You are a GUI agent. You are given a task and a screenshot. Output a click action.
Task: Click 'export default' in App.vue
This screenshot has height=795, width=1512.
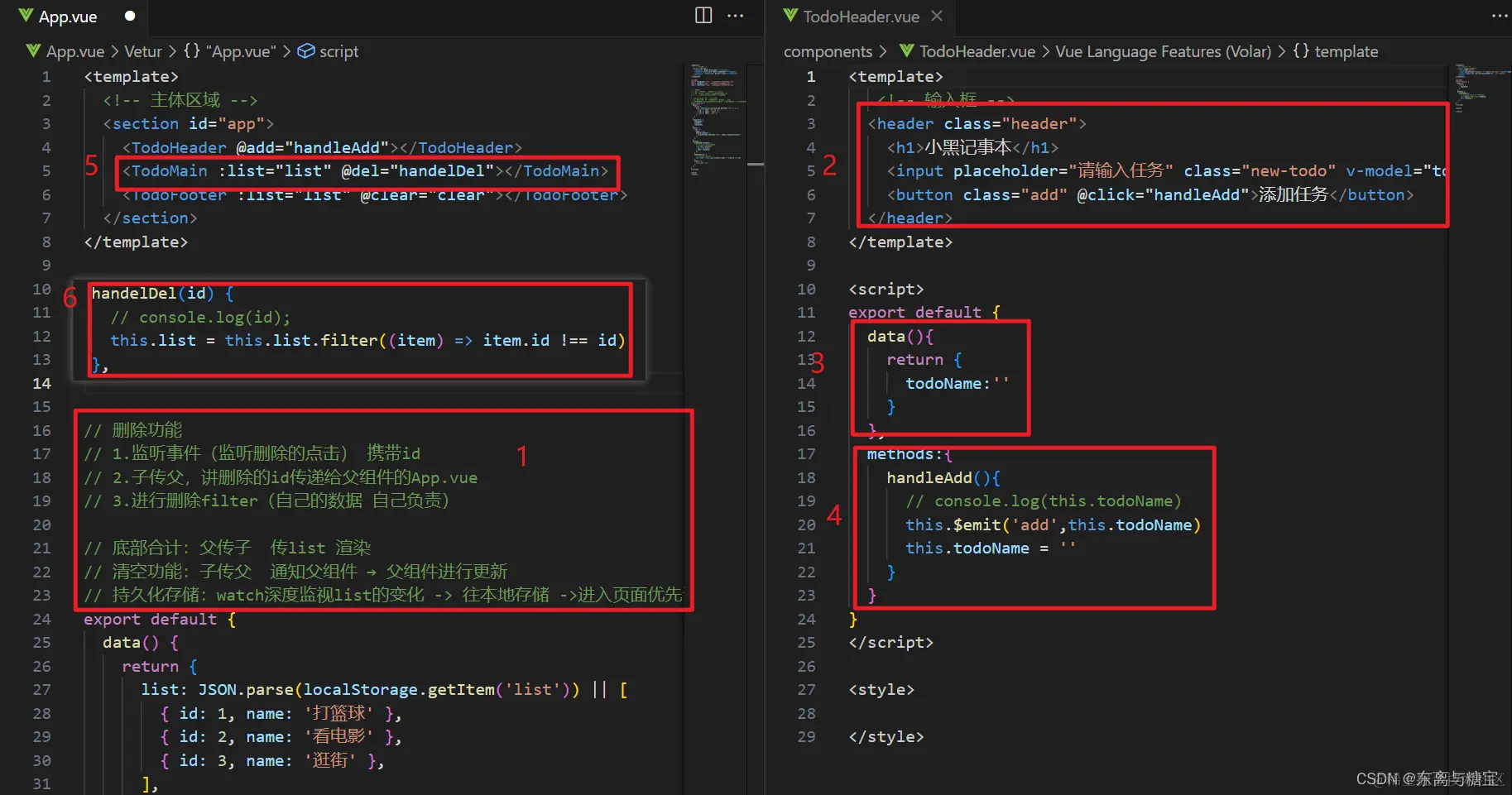(150, 619)
